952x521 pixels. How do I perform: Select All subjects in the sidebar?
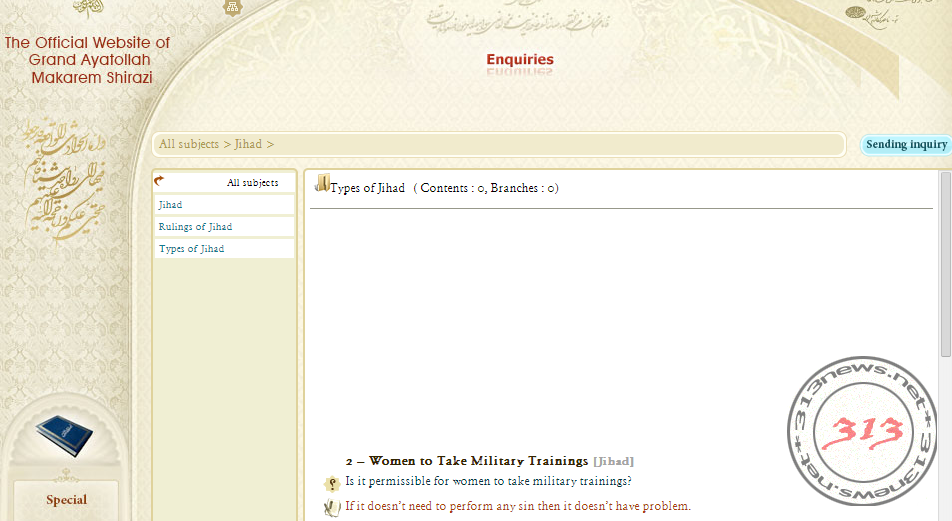click(x=253, y=183)
